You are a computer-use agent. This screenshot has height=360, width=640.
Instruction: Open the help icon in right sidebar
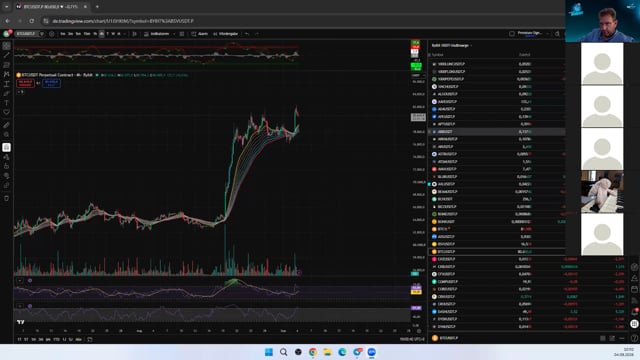click(634, 338)
